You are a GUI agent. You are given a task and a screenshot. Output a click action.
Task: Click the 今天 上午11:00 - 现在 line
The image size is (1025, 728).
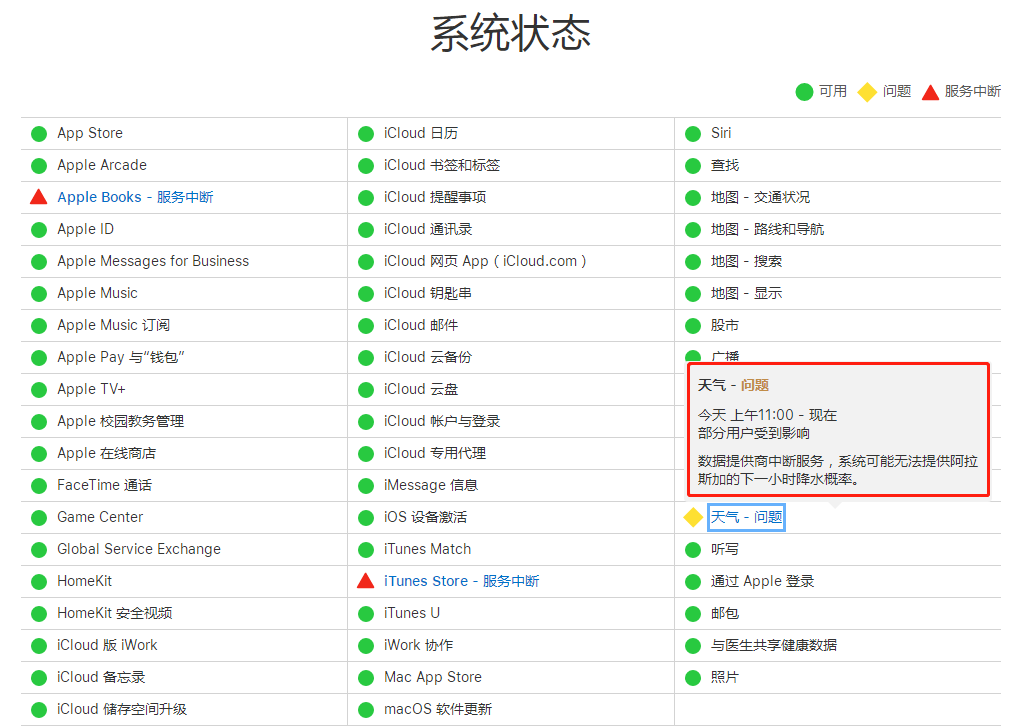tap(767, 415)
